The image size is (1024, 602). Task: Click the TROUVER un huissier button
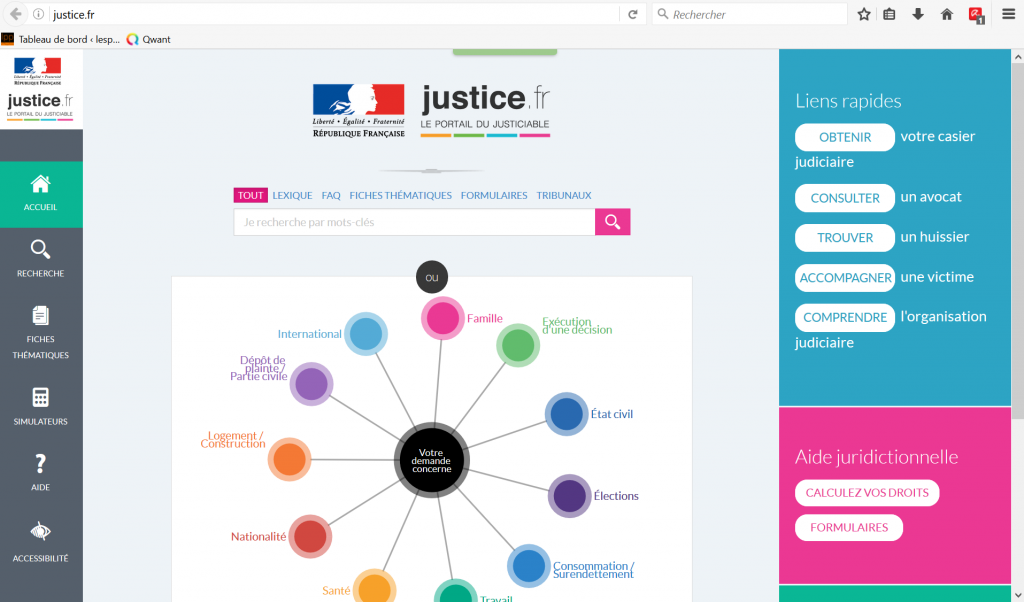844,238
